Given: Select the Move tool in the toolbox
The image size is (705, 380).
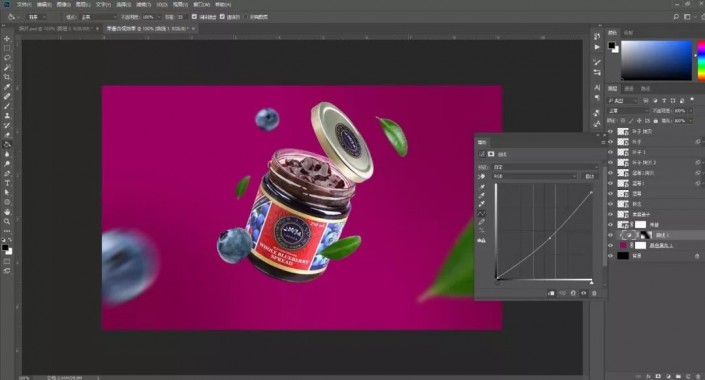Looking at the screenshot, I should click(7, 39).
